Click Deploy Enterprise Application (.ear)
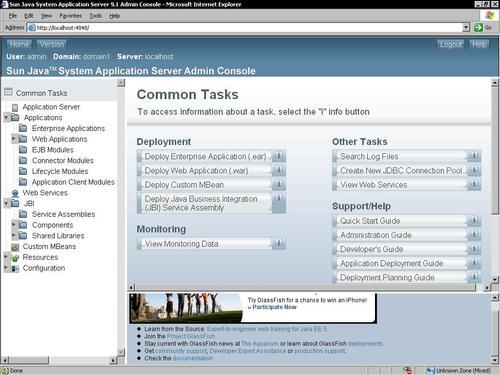This screenshot has width=500, height=375. pos(205,156)
